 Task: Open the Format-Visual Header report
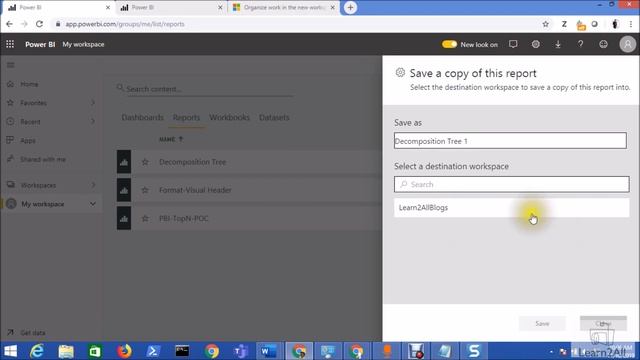[x=195, y=190]
